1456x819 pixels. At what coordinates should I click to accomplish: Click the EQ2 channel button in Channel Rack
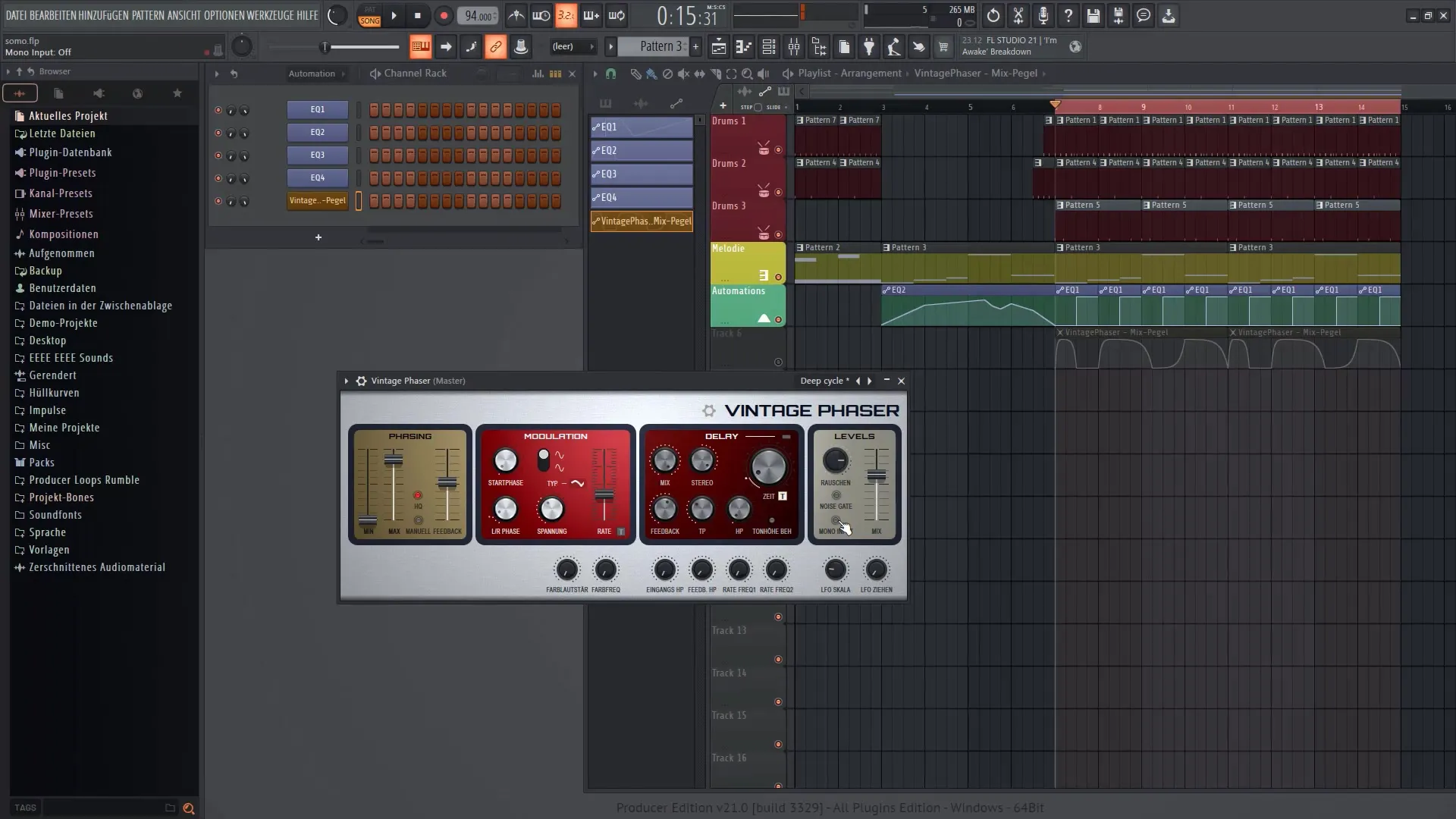coord(318,133)
